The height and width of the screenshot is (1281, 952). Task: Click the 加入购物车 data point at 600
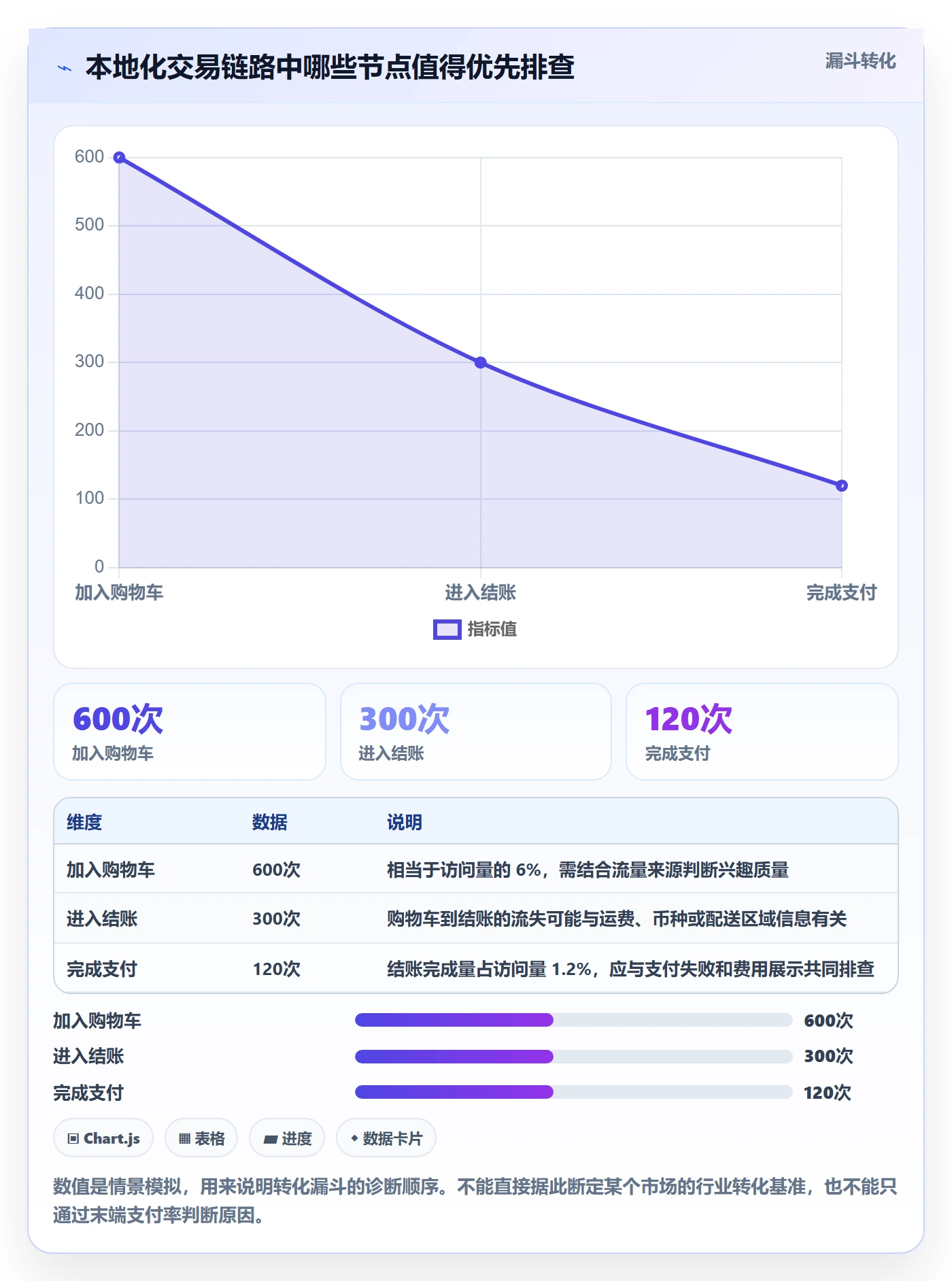point(119,158)
